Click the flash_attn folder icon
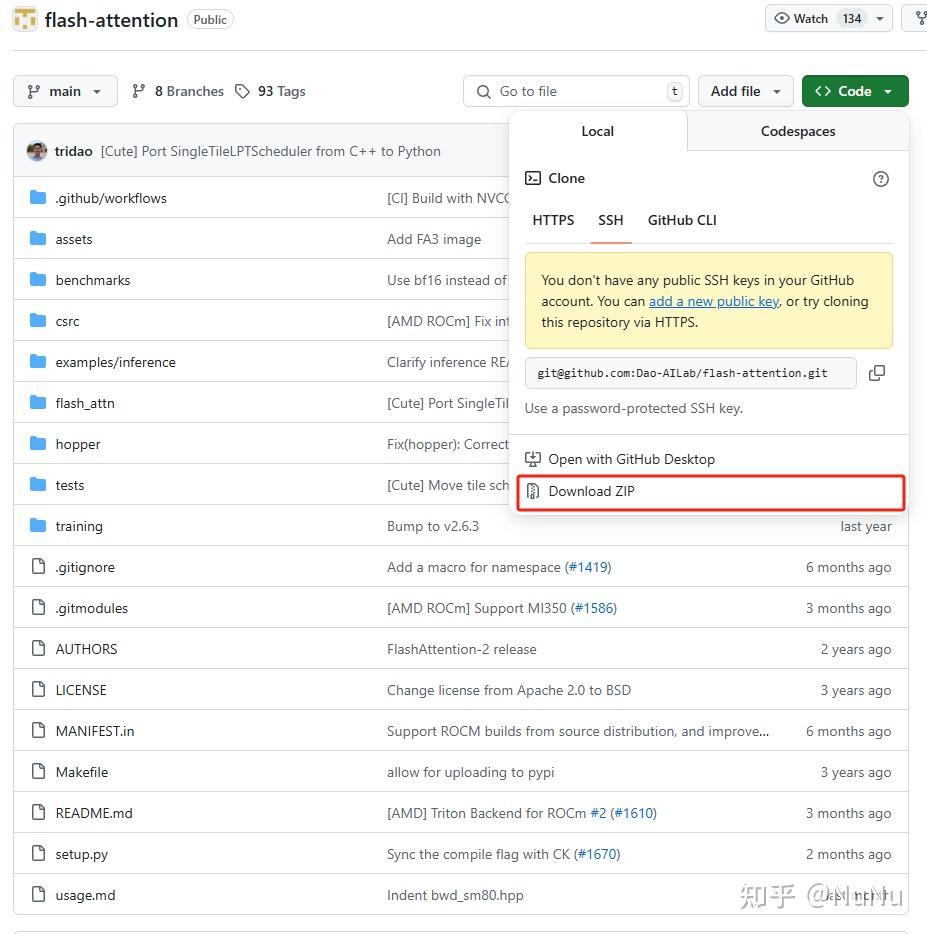The image size is (927, 934). click(38, 403)
